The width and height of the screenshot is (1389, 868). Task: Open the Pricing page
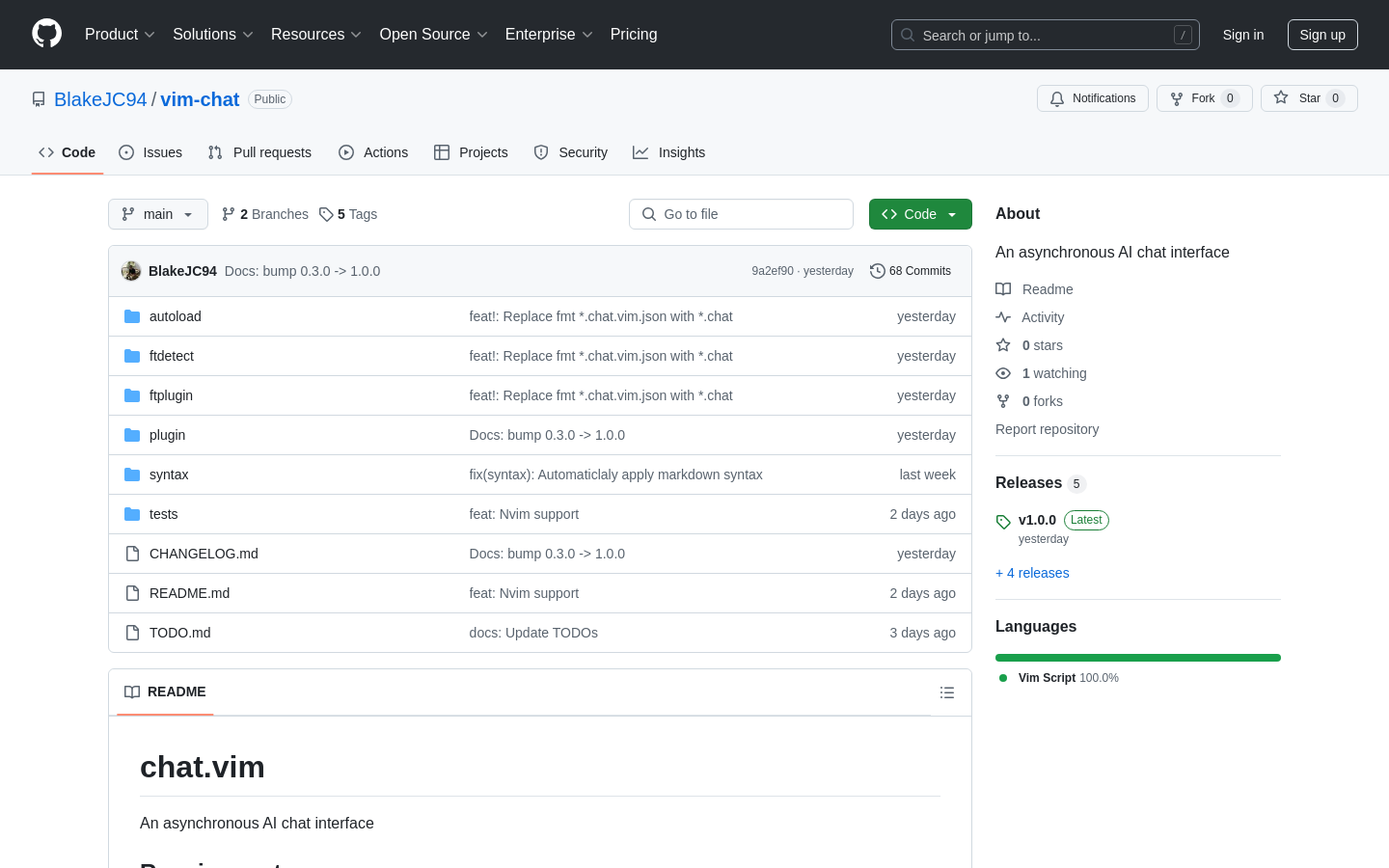click(x=634, y=34)
